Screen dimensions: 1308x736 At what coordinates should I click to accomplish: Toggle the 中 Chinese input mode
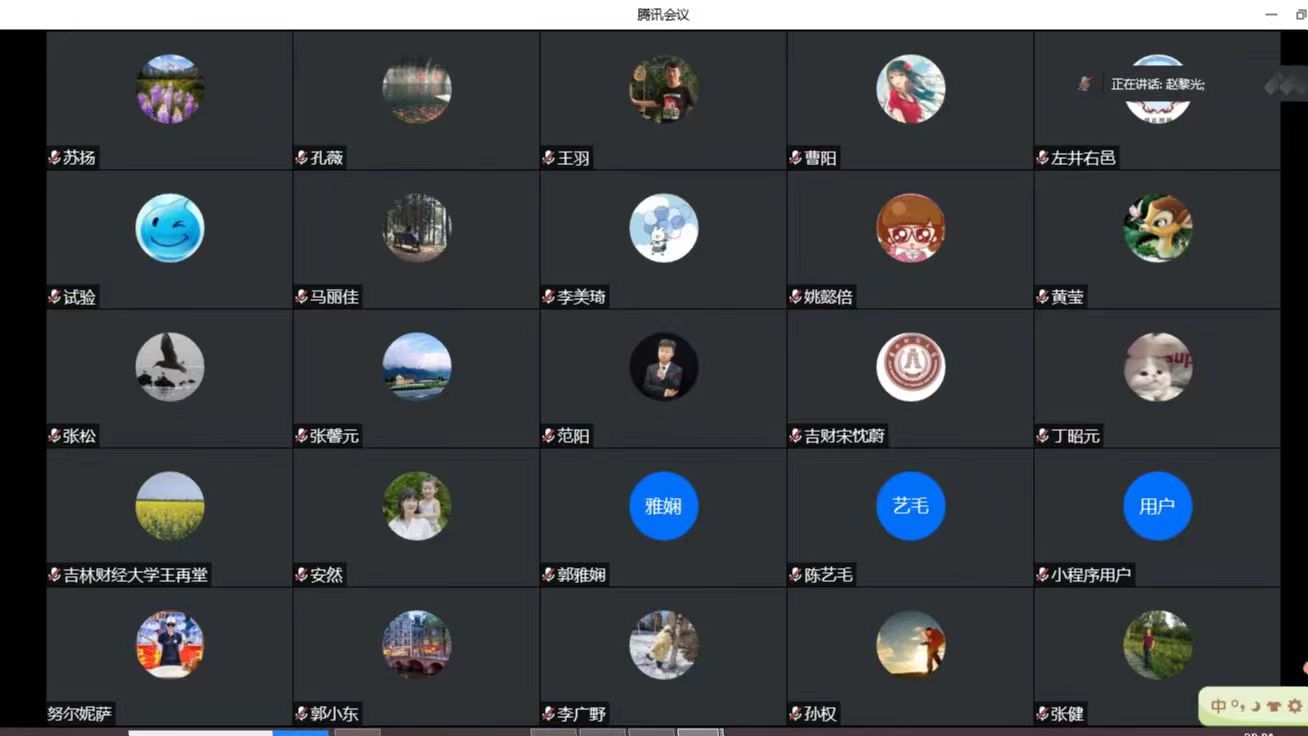1219,706
